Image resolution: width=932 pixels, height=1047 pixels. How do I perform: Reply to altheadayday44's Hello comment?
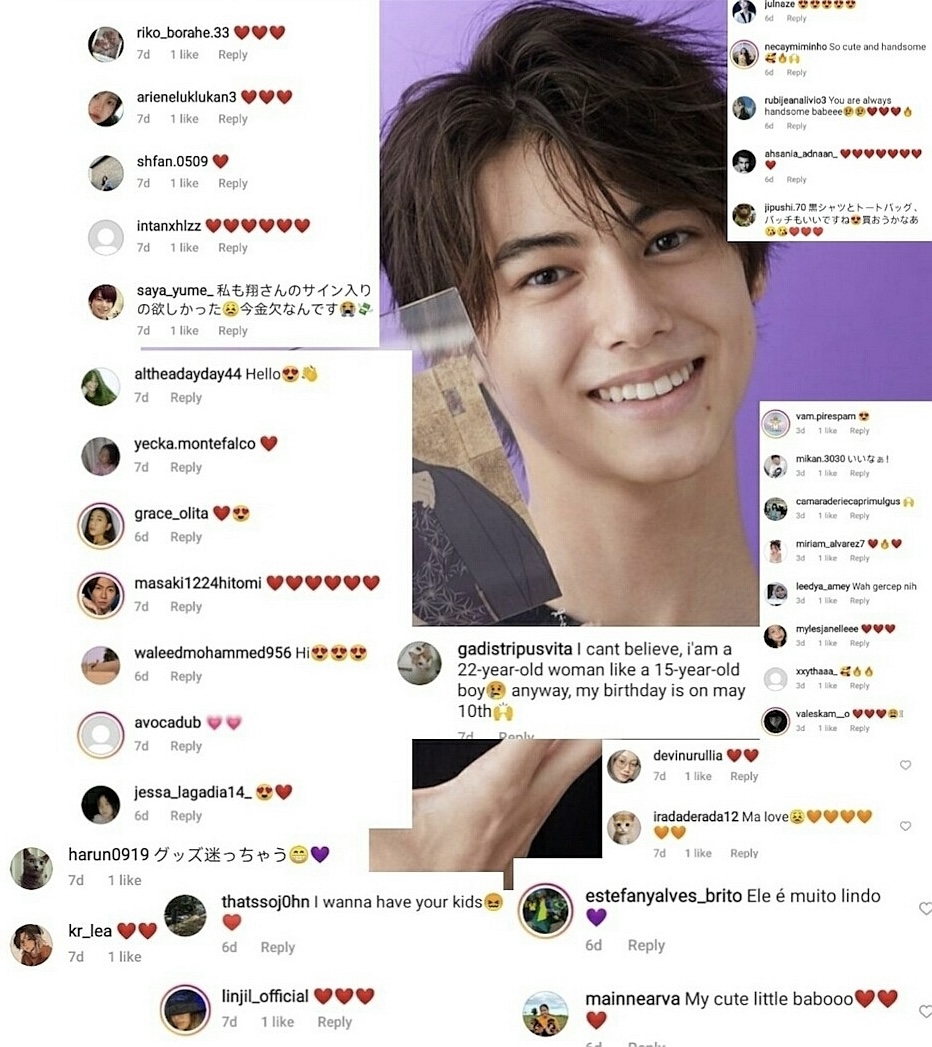coord(186,397)
